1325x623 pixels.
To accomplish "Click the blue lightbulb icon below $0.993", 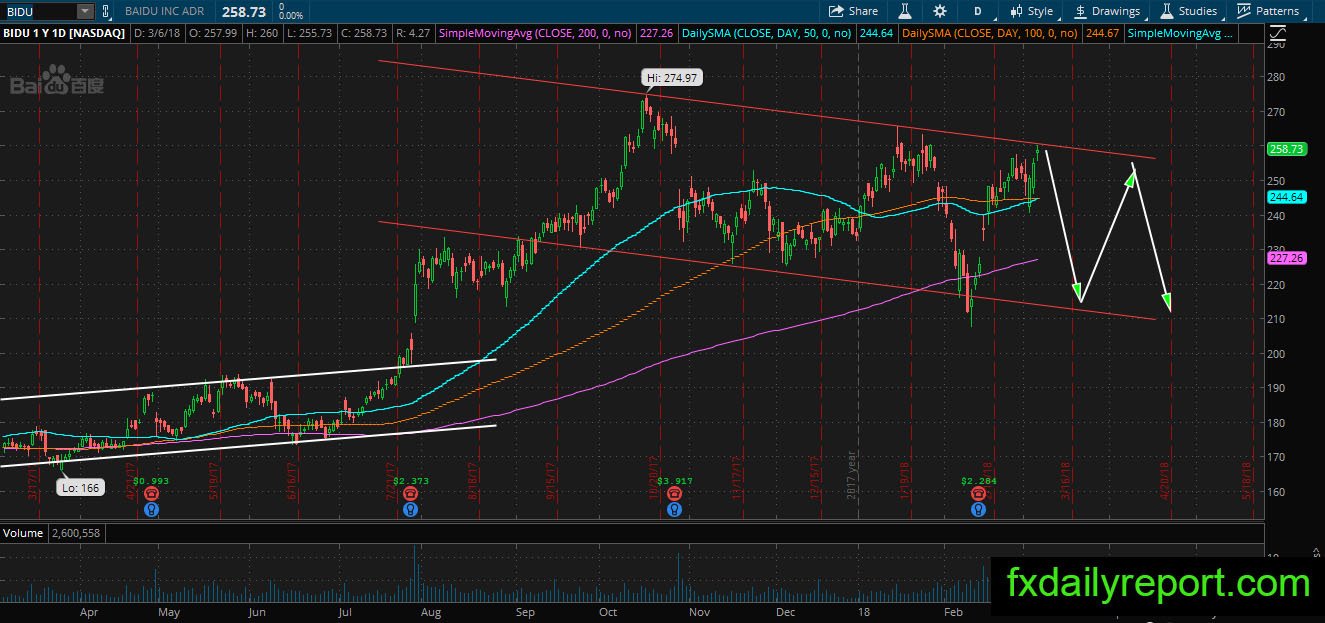I will click(150, 509).
